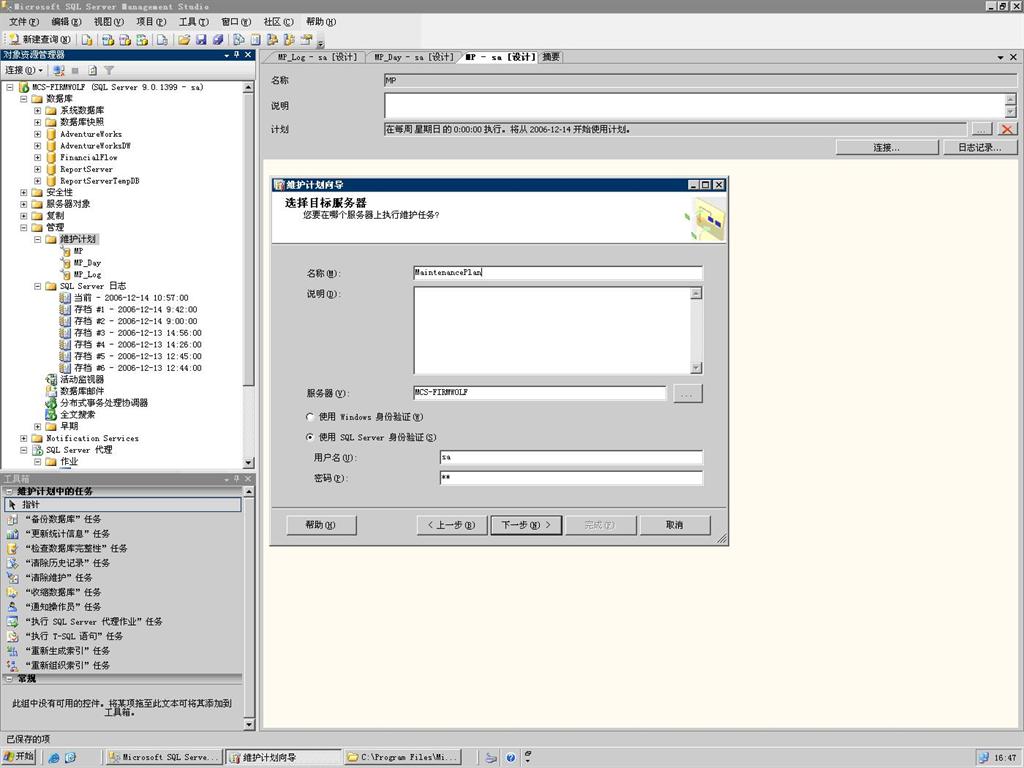Screen dimensions: 1024x768
Task: Switch to C:\Program Files taskbar window
Action: click(403, 757)
